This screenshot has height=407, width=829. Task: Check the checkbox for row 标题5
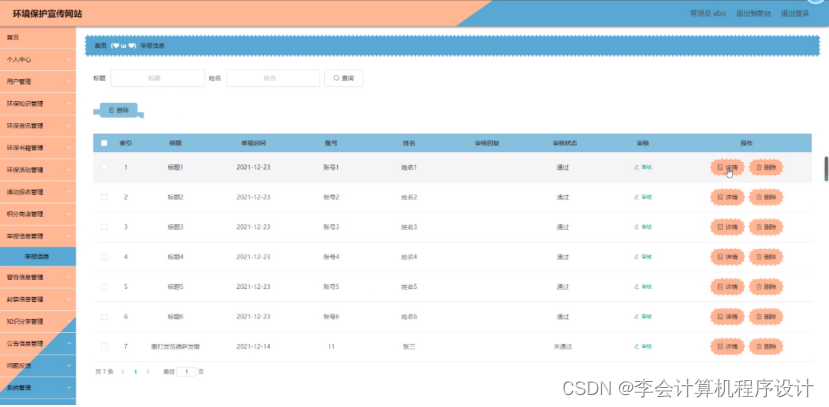[104, 287]
